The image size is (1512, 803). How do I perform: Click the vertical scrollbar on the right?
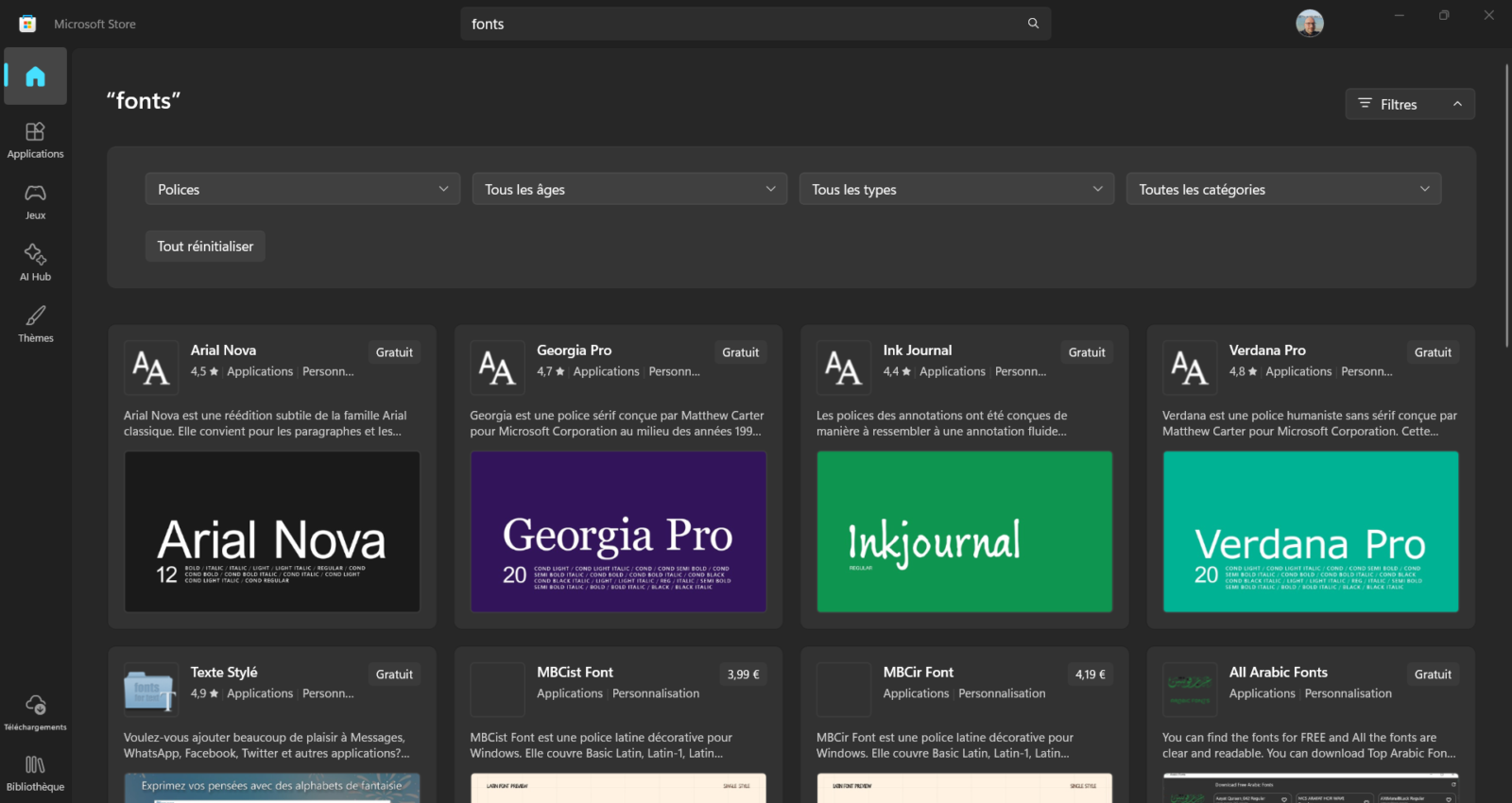pos(1506,204)
